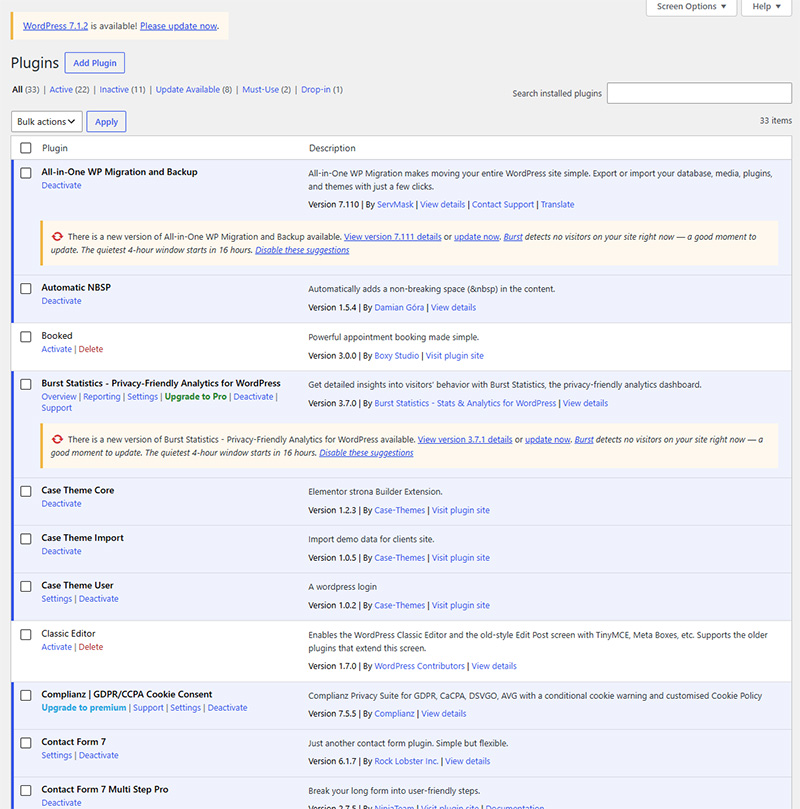Open Burst Statistics Support link
The width and height of the screenshot is (800, 809).
[57, 408]
